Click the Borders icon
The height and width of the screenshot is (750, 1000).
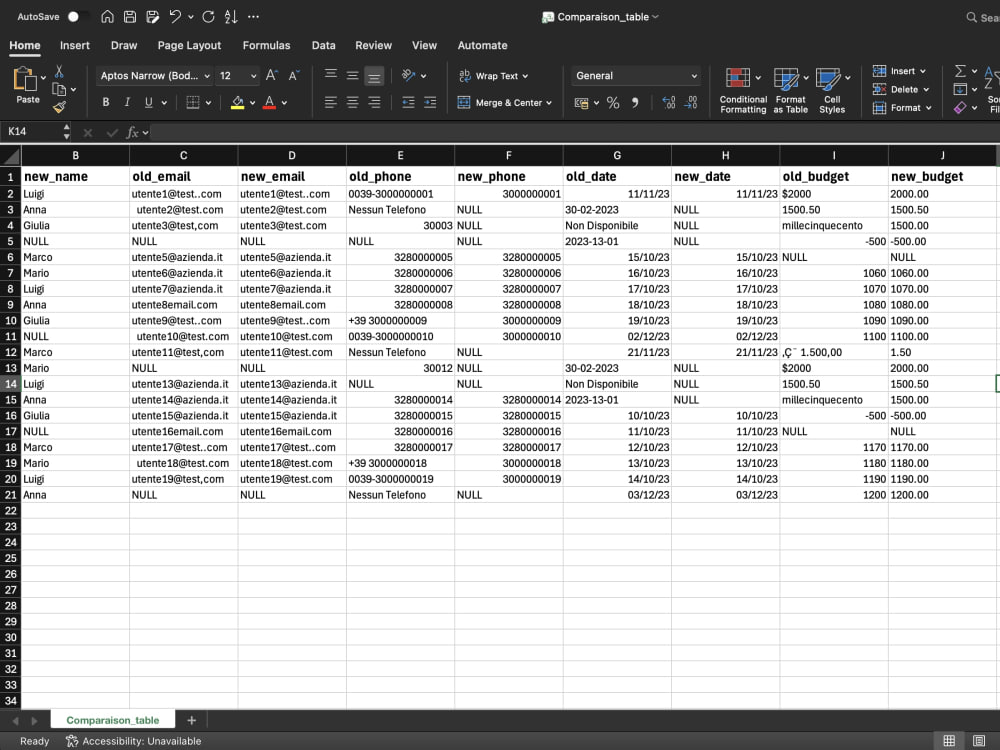[193, 102]
